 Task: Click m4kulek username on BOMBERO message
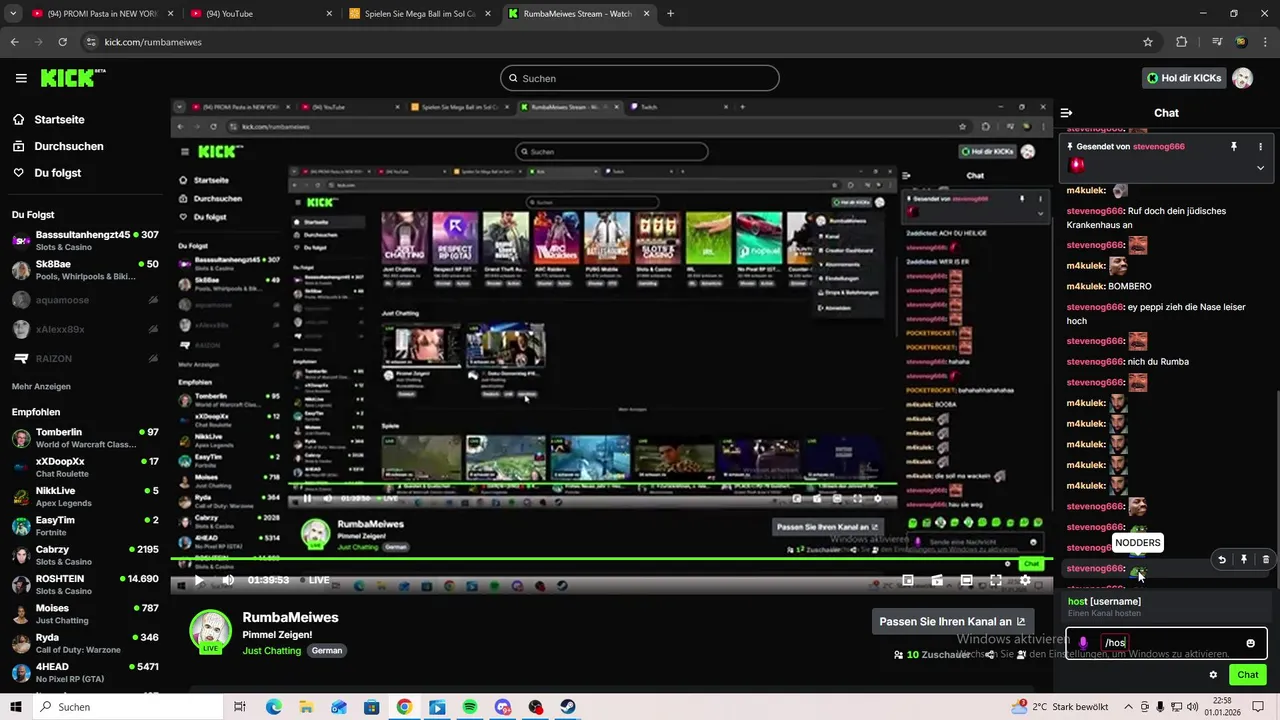click(x=1085, y=286)
